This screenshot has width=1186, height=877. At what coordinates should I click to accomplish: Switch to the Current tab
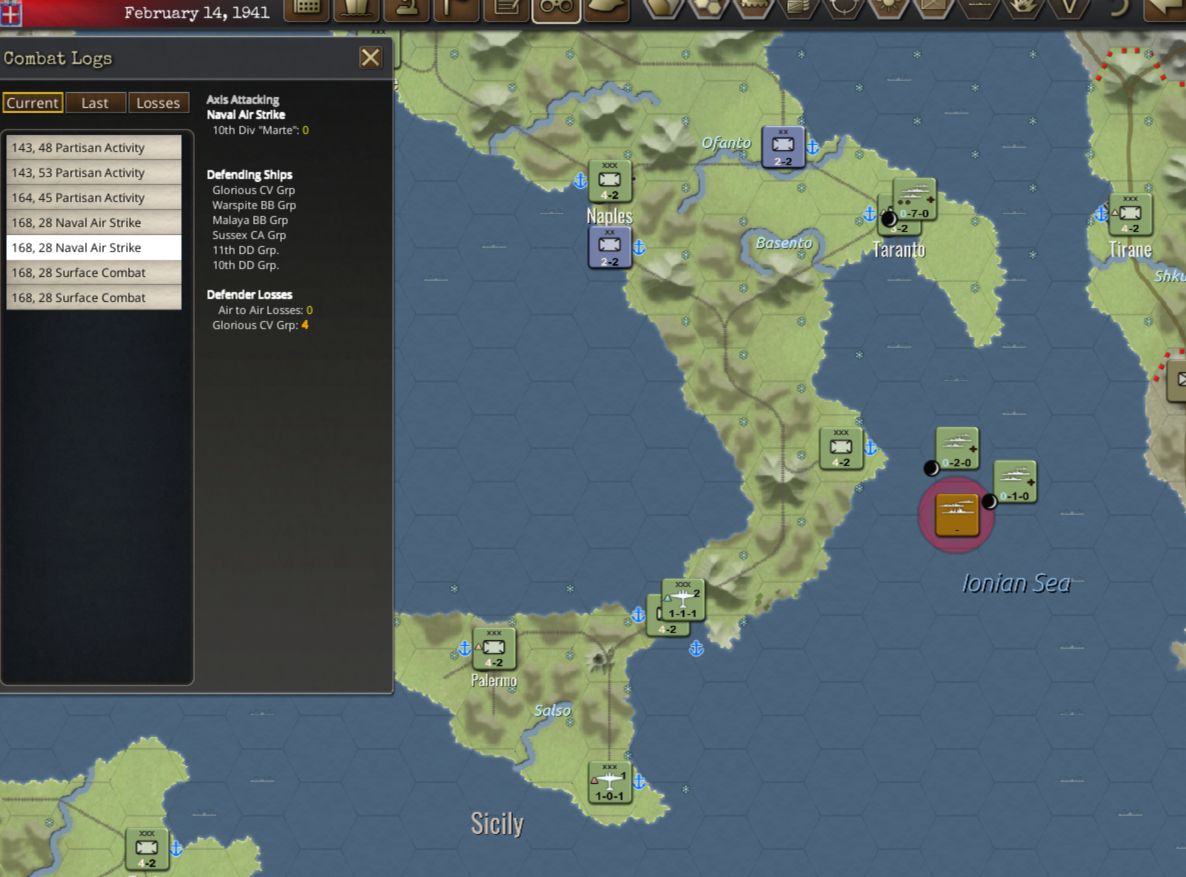pos(33,103)
